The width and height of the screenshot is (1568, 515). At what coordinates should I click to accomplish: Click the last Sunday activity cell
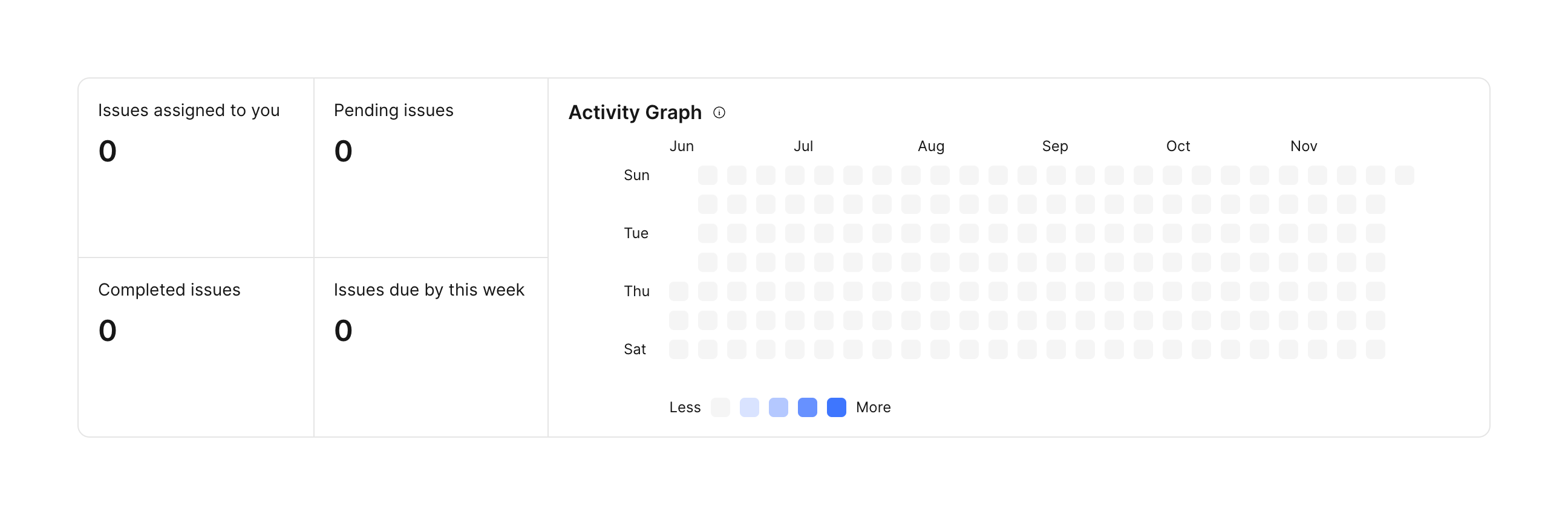click(1404, 175)
